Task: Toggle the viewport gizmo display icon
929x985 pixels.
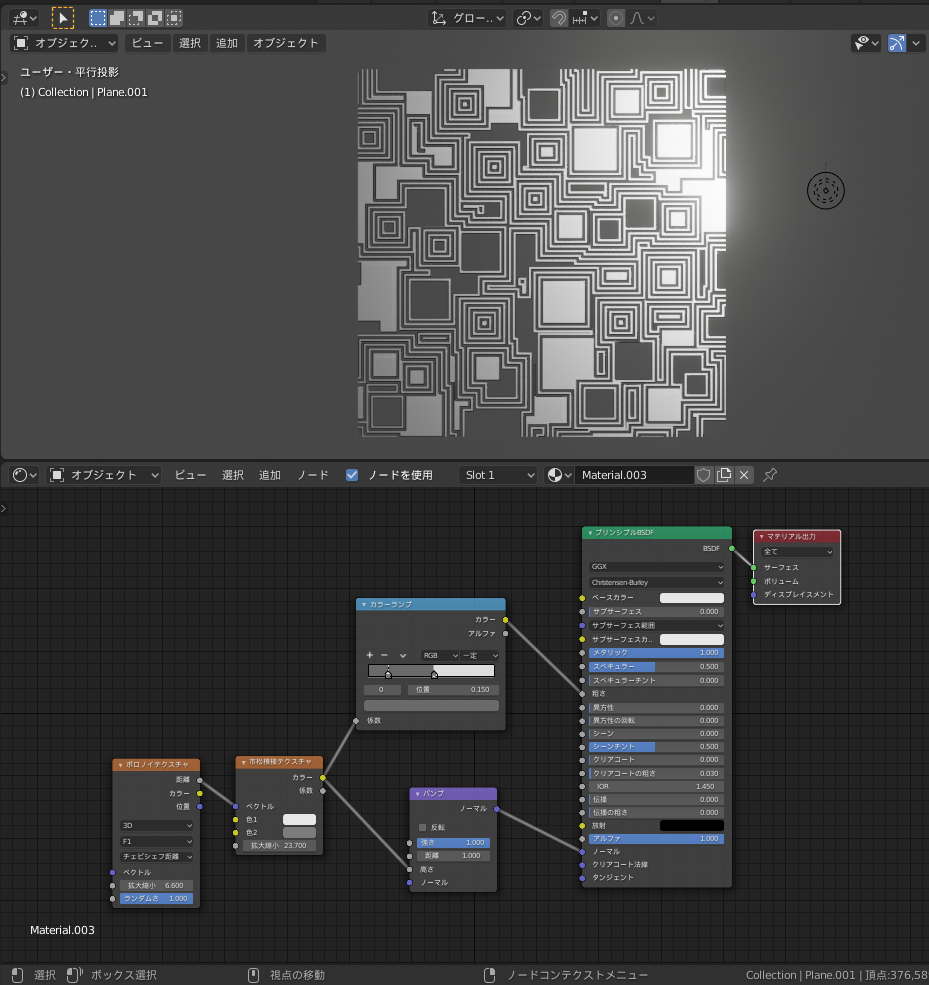Action: (897, 43)
